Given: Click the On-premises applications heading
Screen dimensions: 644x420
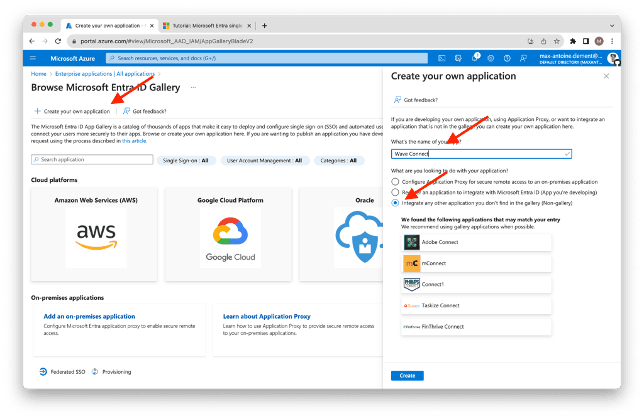Looking at the screenshot, I should click(67, 298).
